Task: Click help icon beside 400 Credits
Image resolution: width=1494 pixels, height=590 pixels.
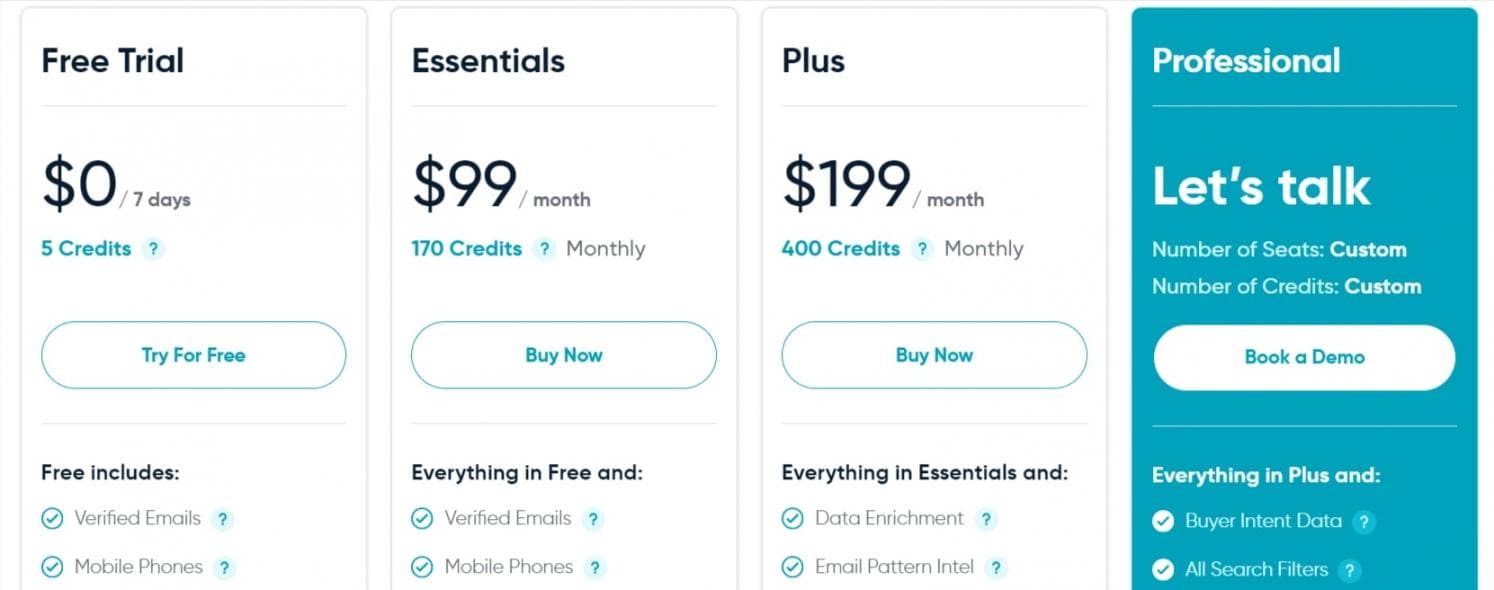Action: click(922, 249)
